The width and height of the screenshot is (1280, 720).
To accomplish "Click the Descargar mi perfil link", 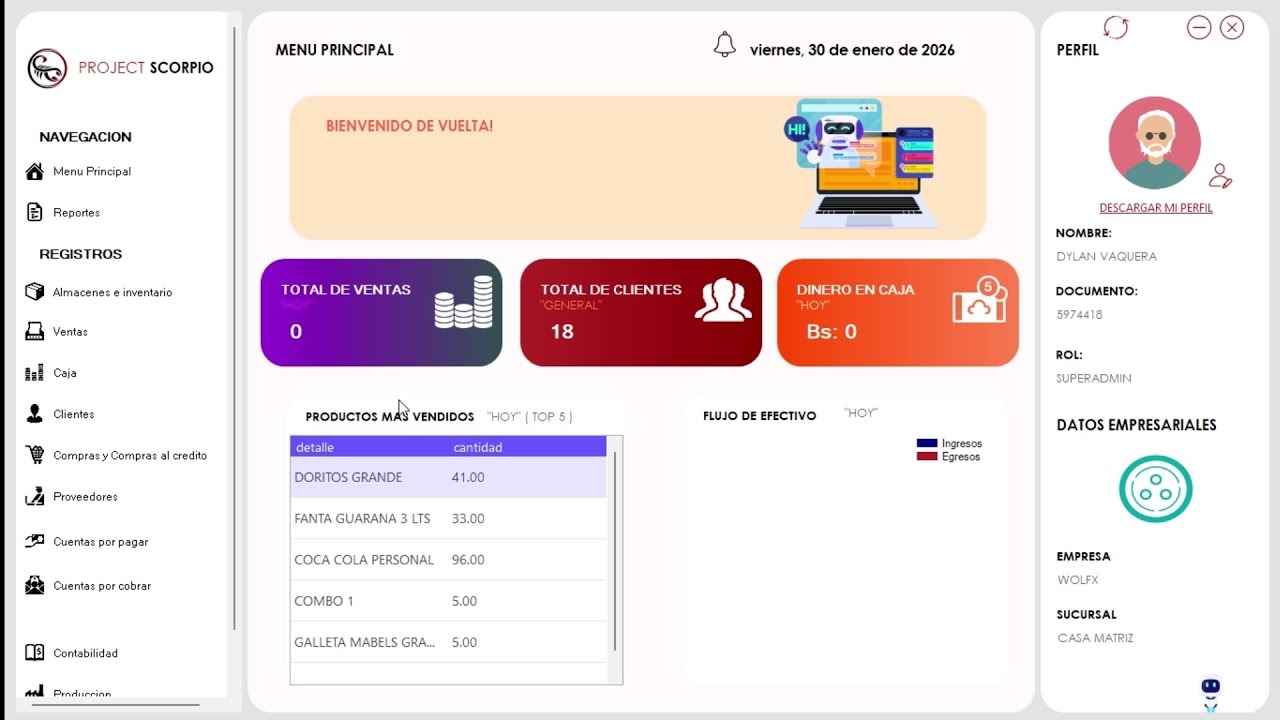I will coord(1156,208).
